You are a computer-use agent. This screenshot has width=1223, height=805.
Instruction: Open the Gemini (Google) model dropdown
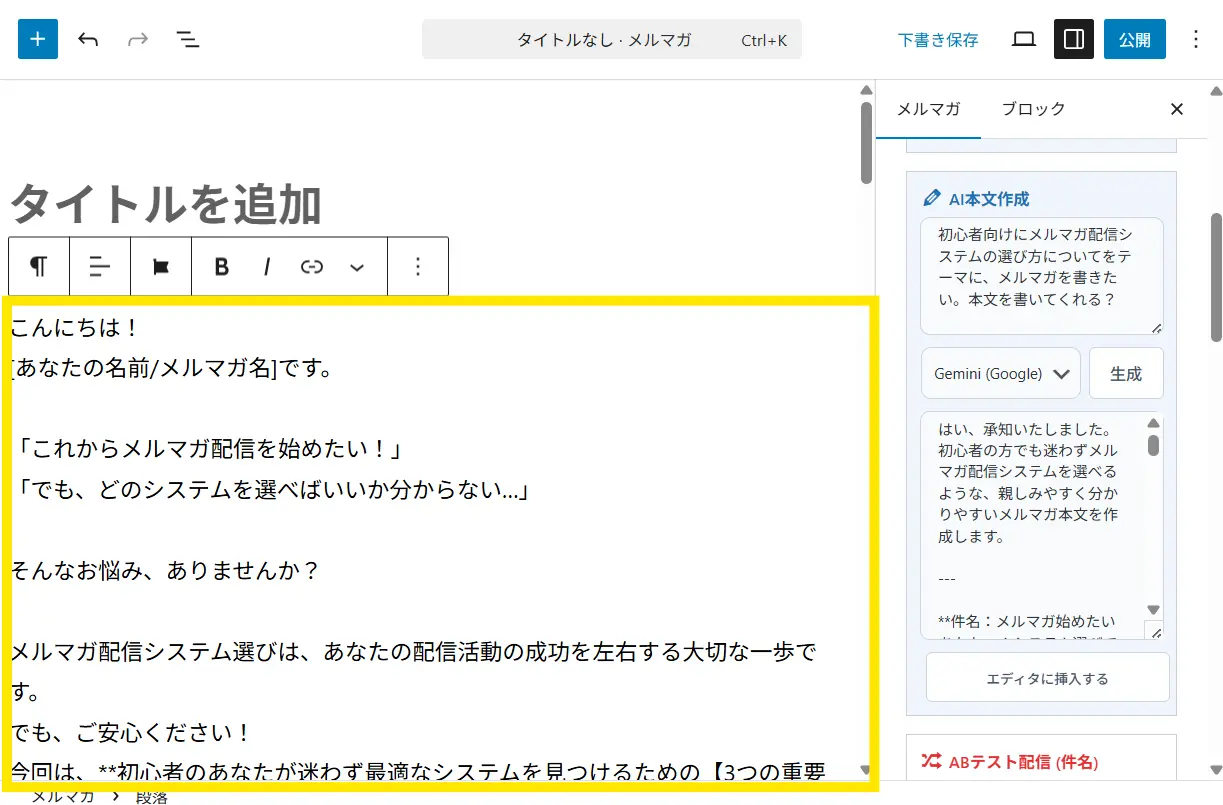(1000, 373)
